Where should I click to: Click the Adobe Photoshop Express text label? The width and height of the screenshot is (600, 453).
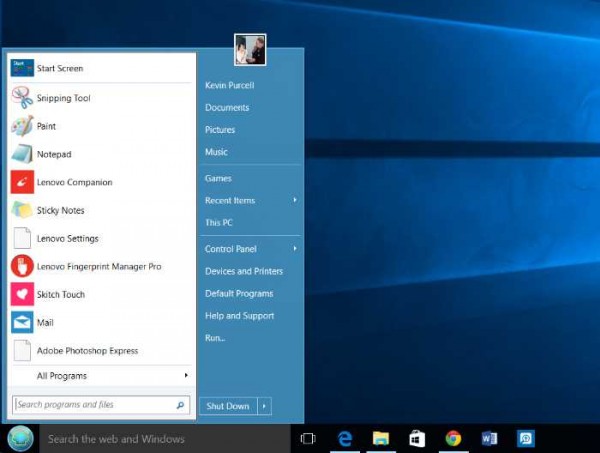(88, 350)
